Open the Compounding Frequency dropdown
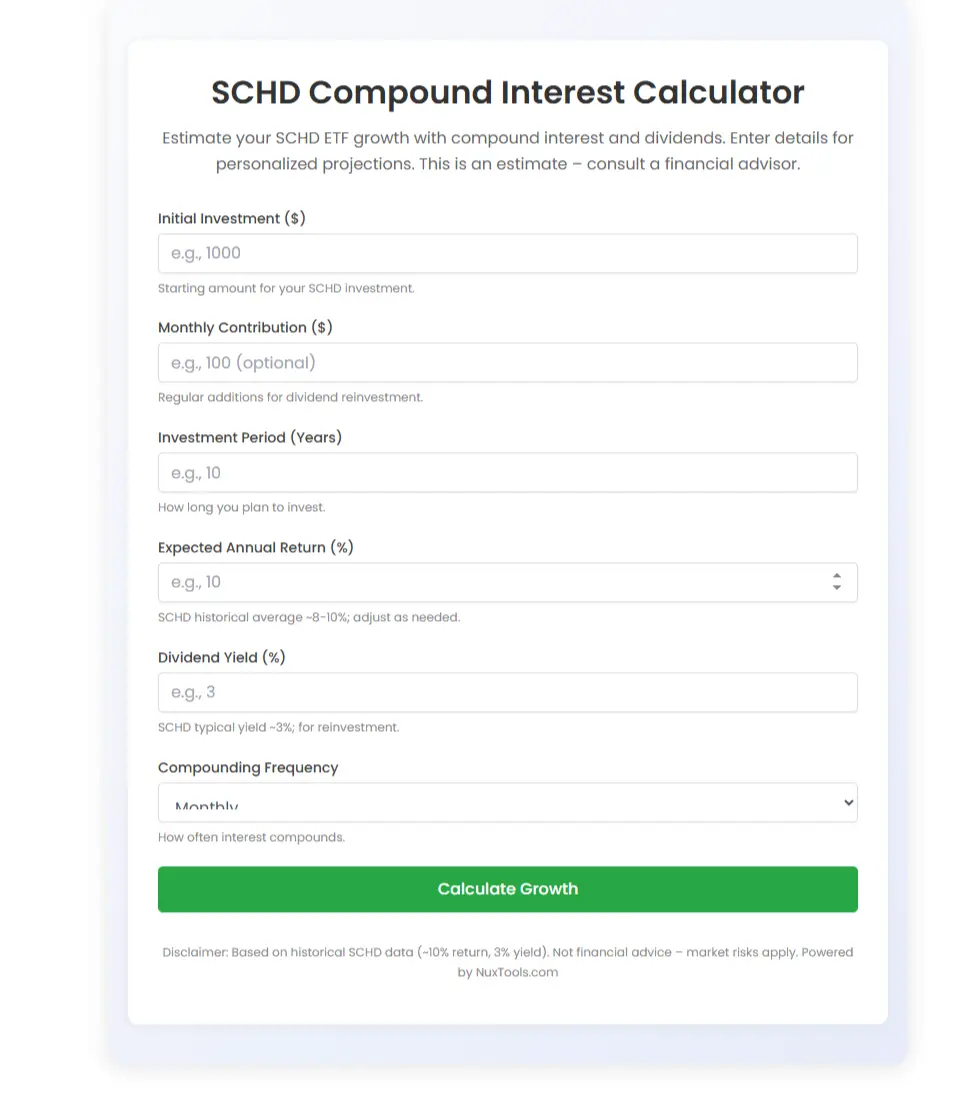 tap(507, 802)
